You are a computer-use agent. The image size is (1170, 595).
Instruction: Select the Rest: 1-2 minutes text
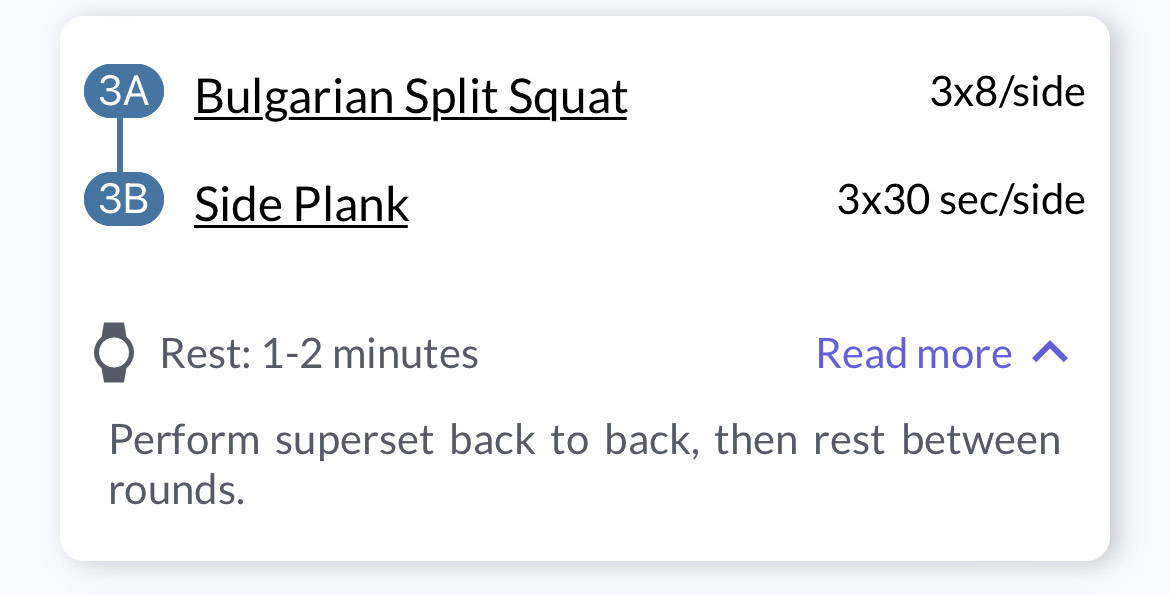319,353
